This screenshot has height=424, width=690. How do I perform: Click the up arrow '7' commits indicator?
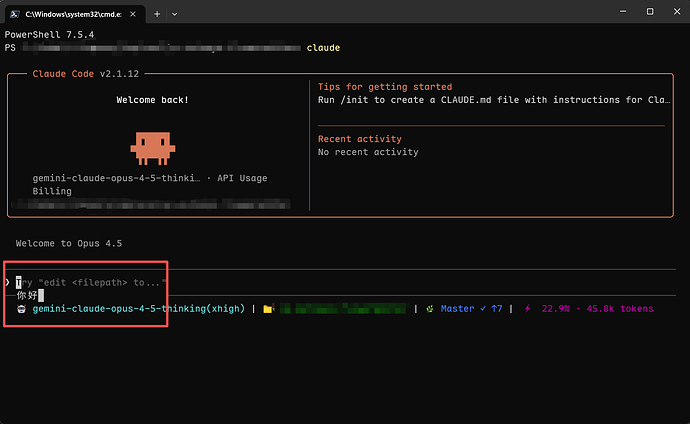[497, 309]
